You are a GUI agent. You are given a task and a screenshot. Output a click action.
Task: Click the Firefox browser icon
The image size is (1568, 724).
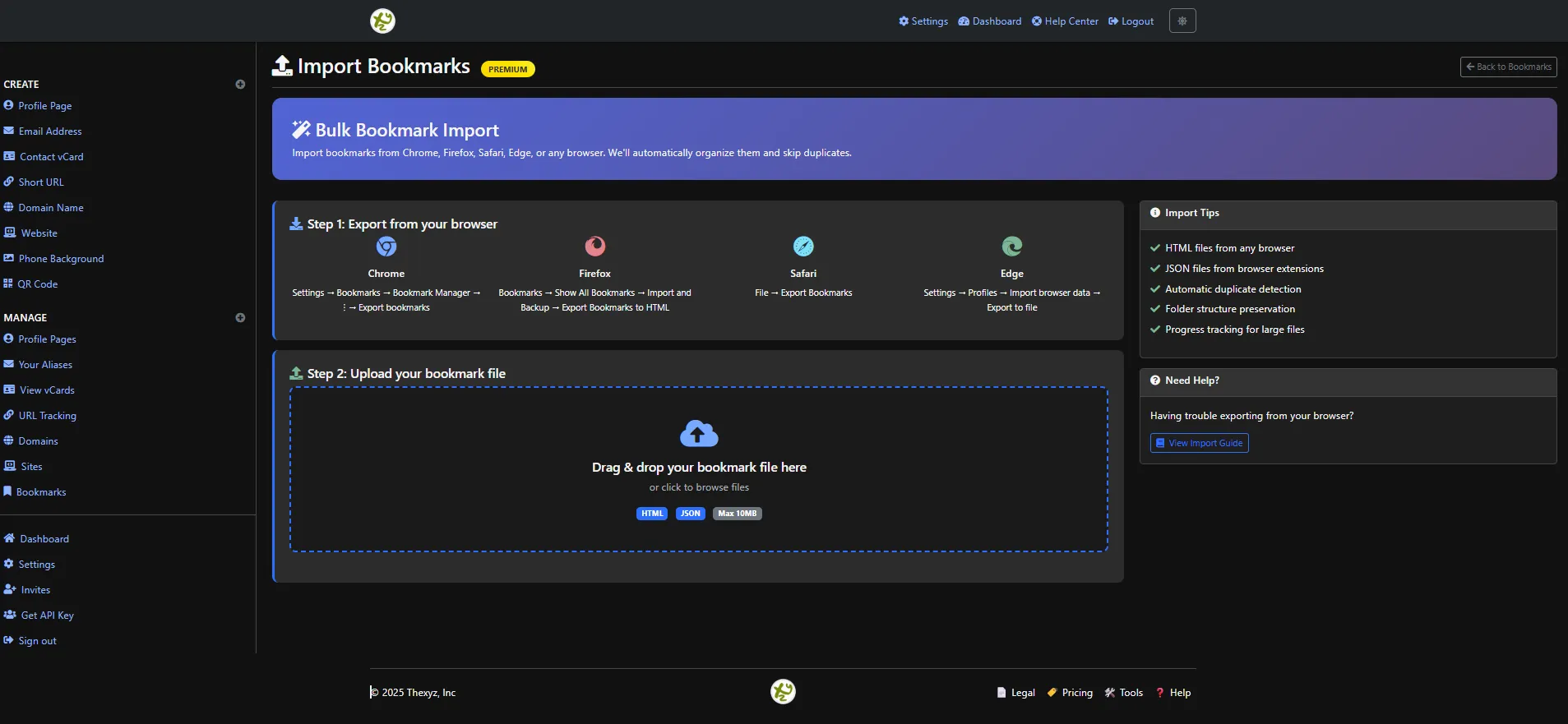pos(594,247)
